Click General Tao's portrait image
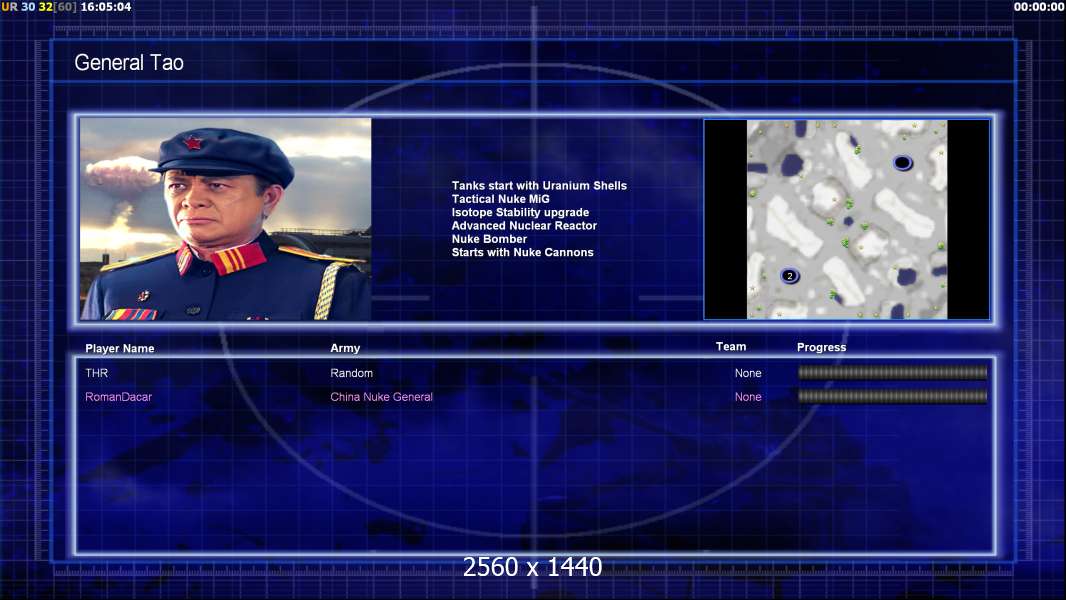The image size is (1066, 600). 226,219
